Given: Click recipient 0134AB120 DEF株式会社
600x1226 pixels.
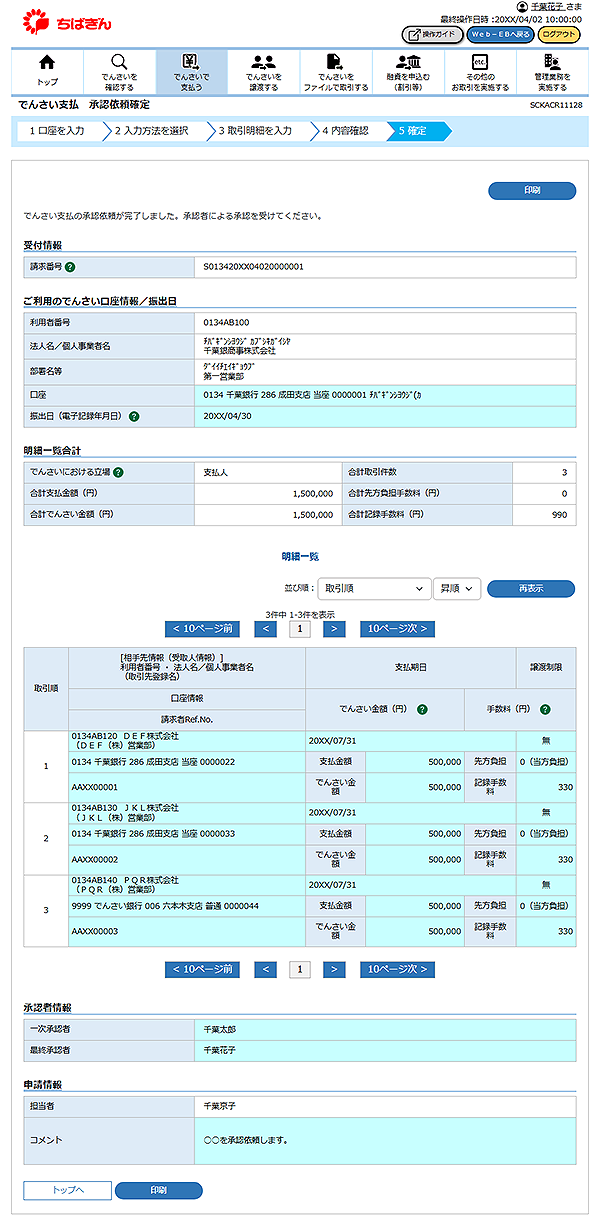Looking at the screenshot, I should pos(125,735).
